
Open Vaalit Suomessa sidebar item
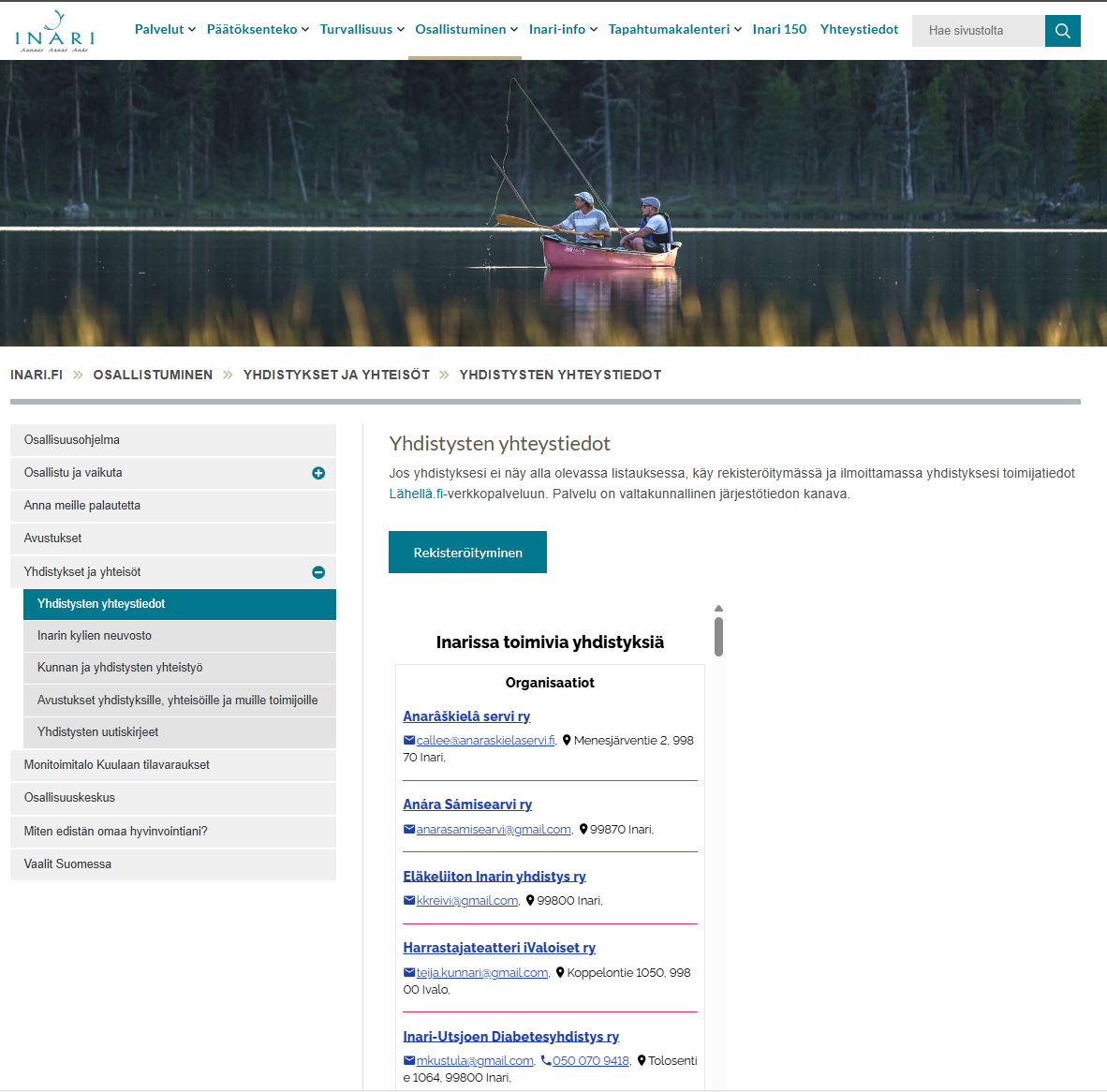point(173,864)
